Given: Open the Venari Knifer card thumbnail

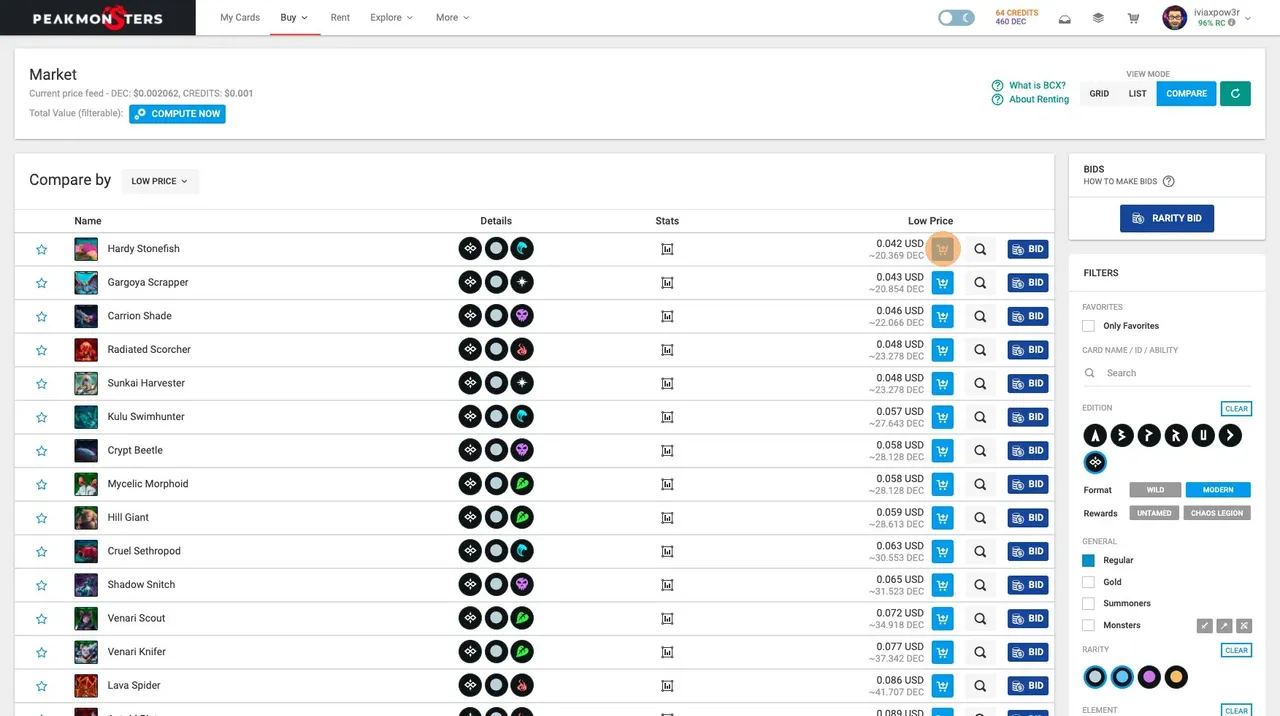Looking at the screenshot, I should (86, 652).
